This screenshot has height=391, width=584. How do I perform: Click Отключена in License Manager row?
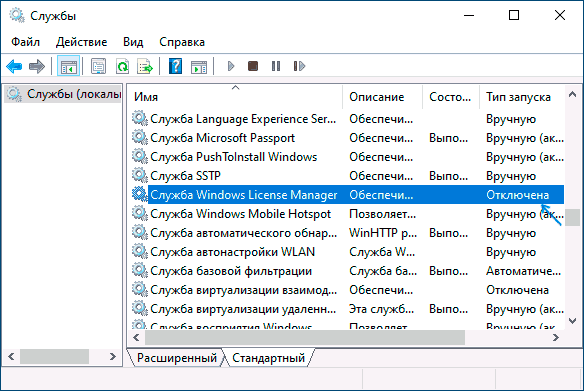coord(517,195)
